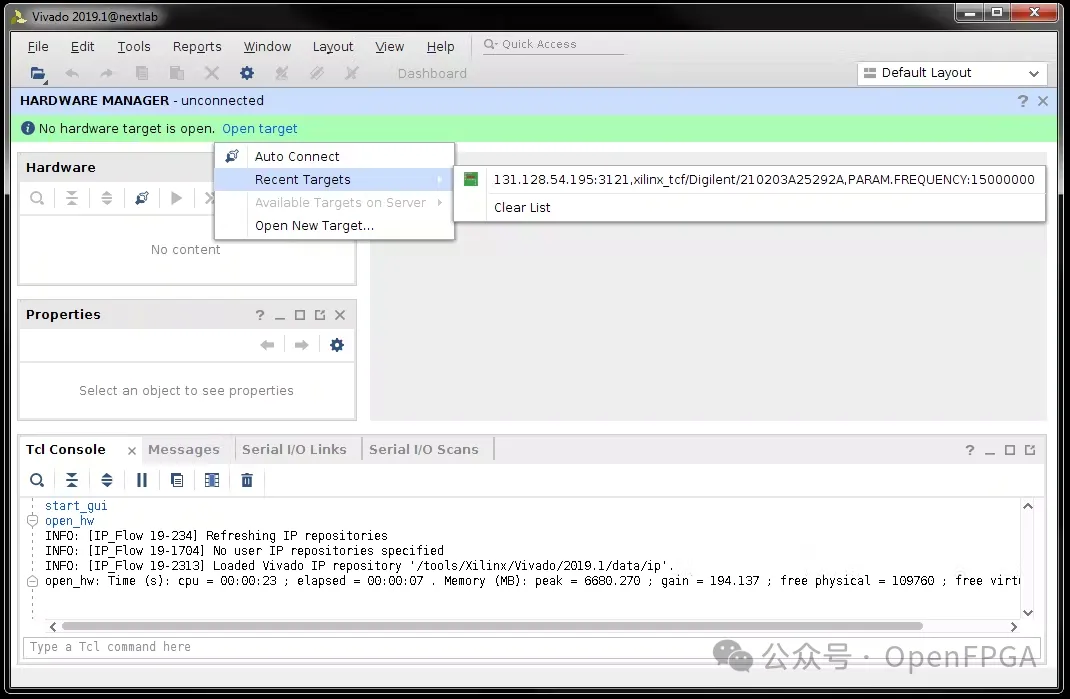The image size is (1070, 699).
Task: Pause Tcl Console output
Action: click(x=142, y=481)
